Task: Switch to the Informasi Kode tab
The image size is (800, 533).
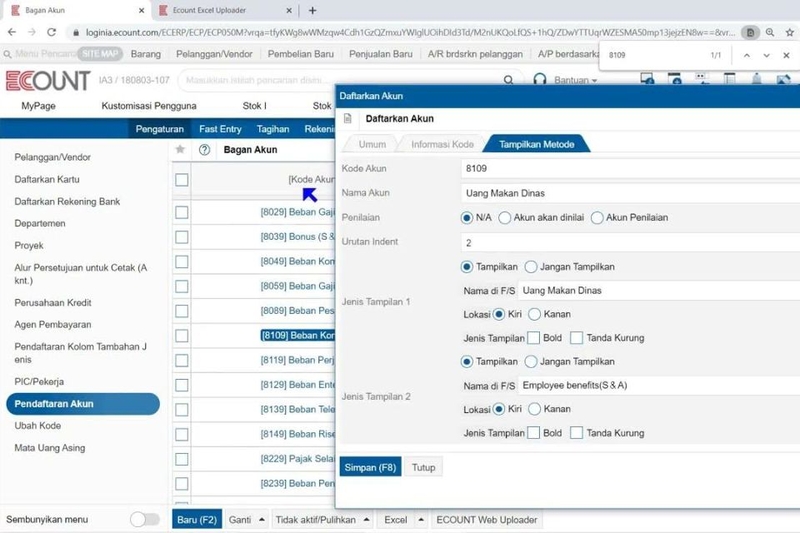Action: click(442, 144)
